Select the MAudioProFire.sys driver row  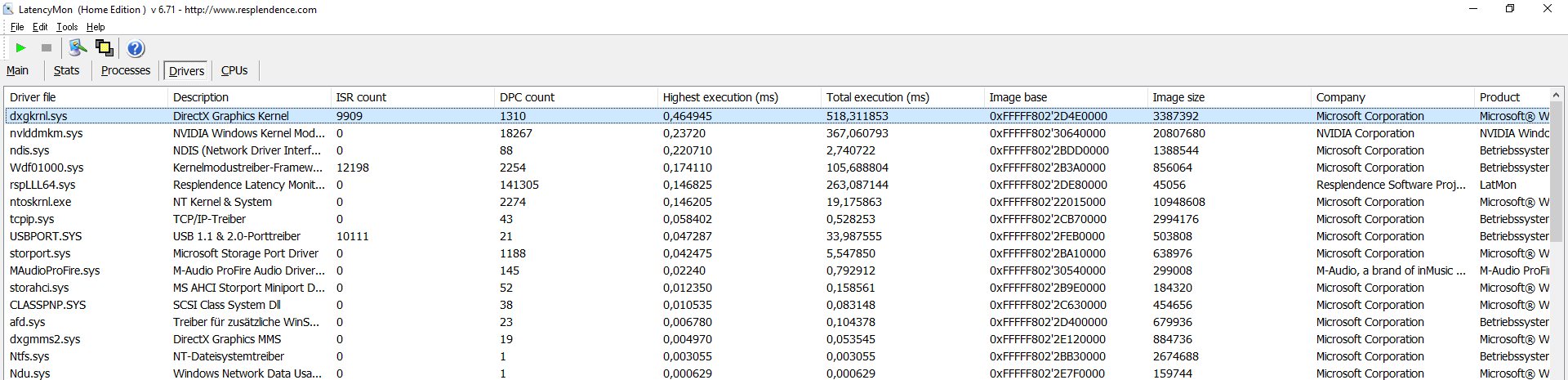coord(55,270)
